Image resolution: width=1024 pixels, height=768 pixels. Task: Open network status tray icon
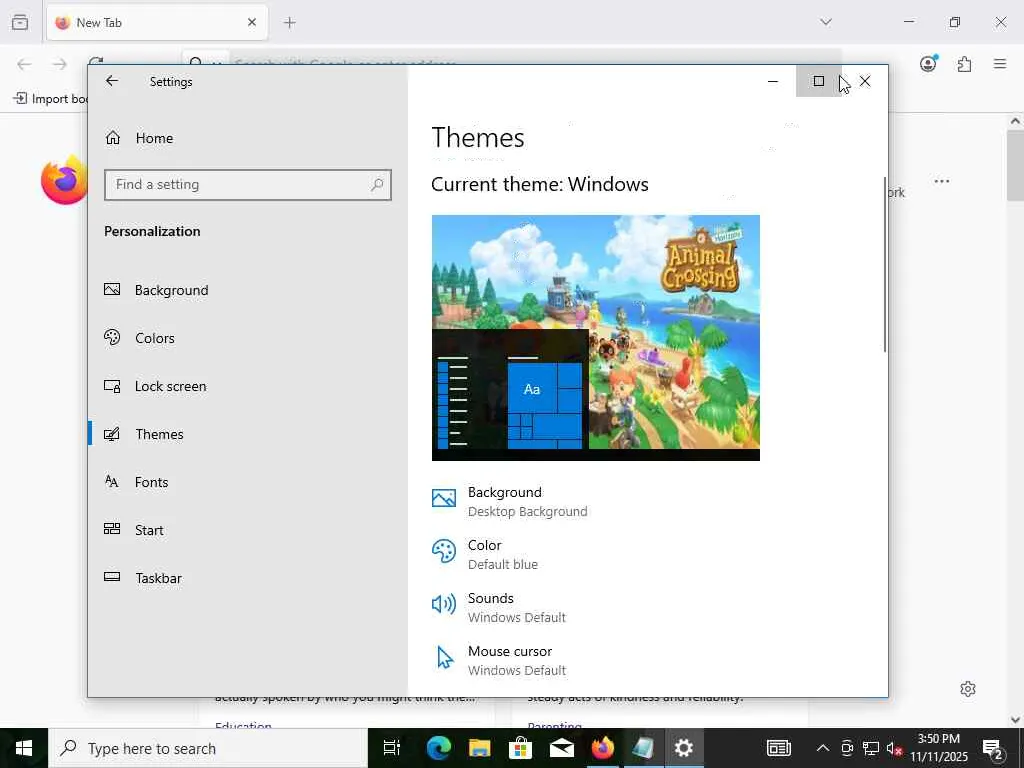click(871, 748)
